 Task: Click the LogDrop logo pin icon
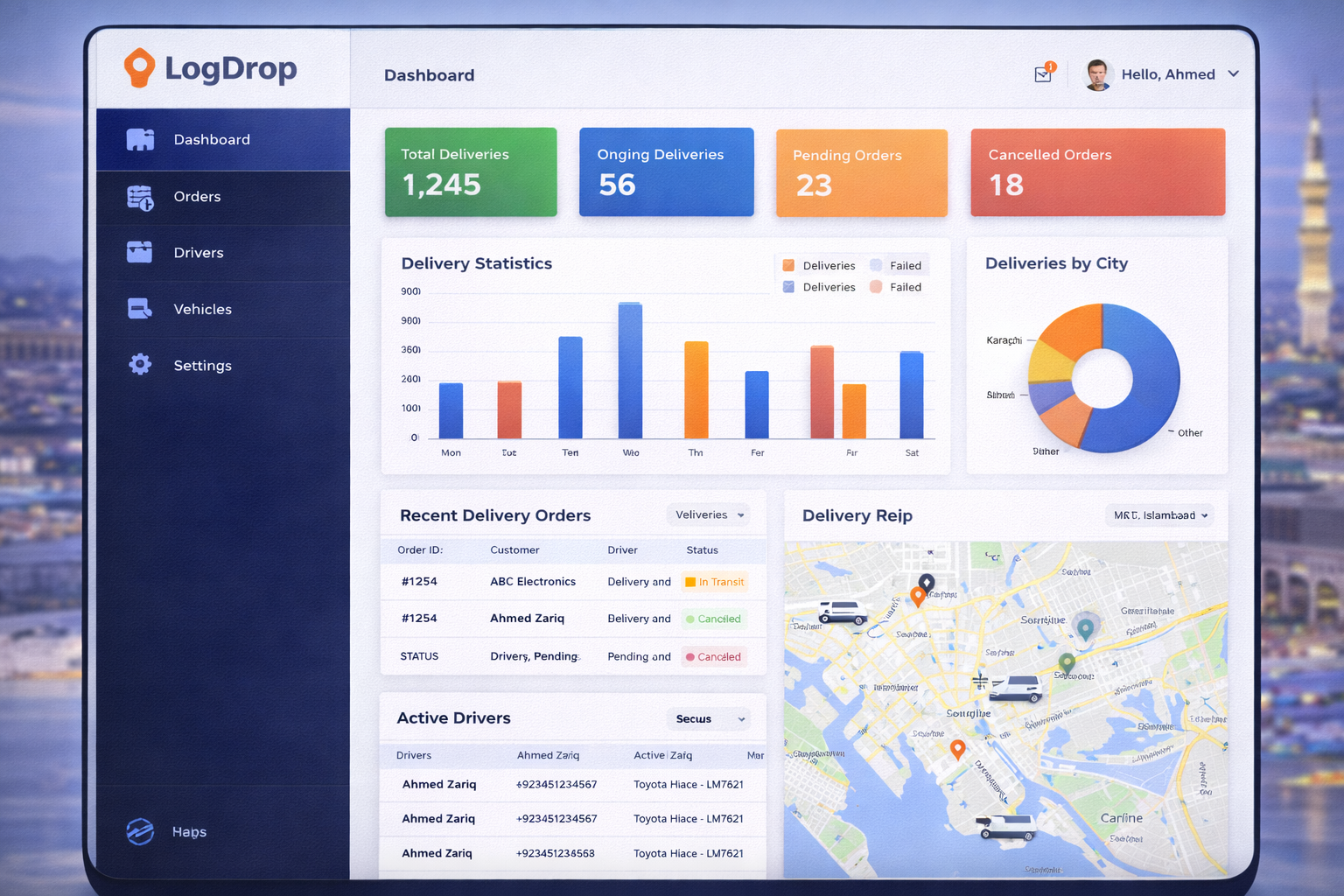[138, 67]
